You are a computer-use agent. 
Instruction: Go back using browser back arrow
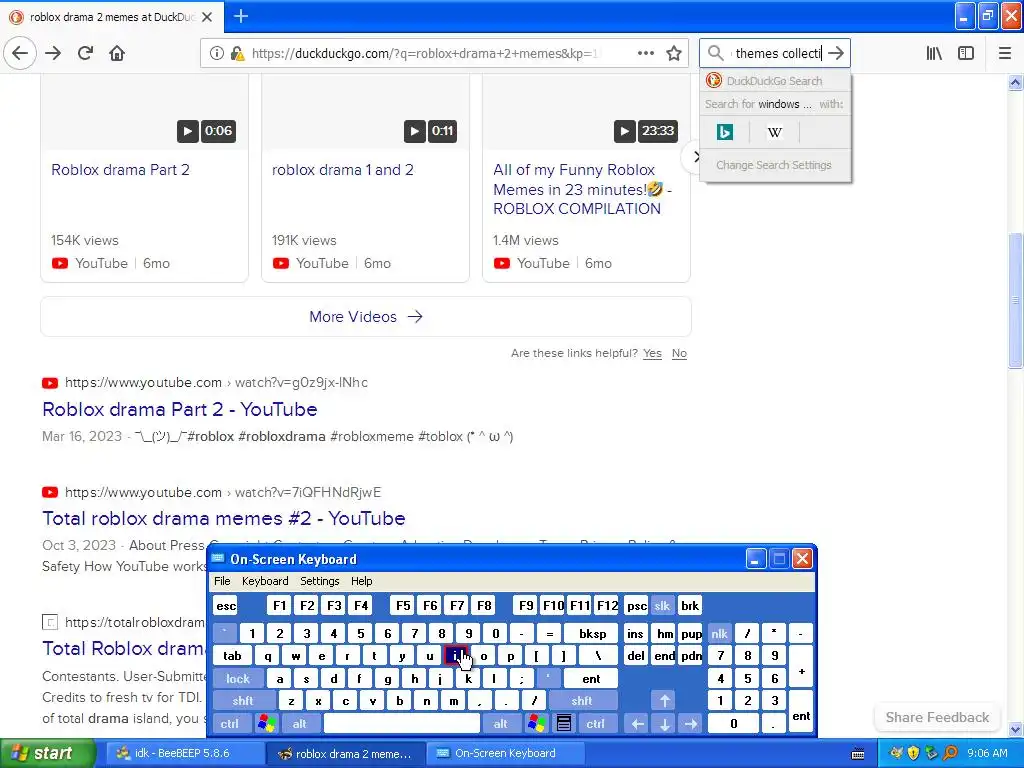pyautogui.click(x=20, y=53)
